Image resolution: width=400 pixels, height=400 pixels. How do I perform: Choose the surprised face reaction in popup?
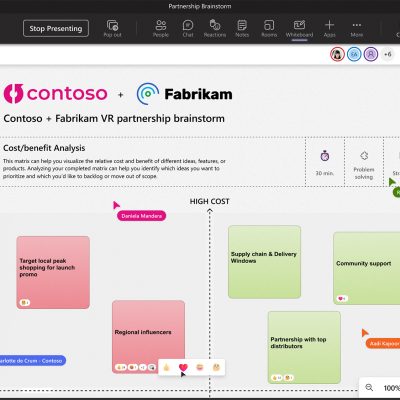[x=216, y=367]
